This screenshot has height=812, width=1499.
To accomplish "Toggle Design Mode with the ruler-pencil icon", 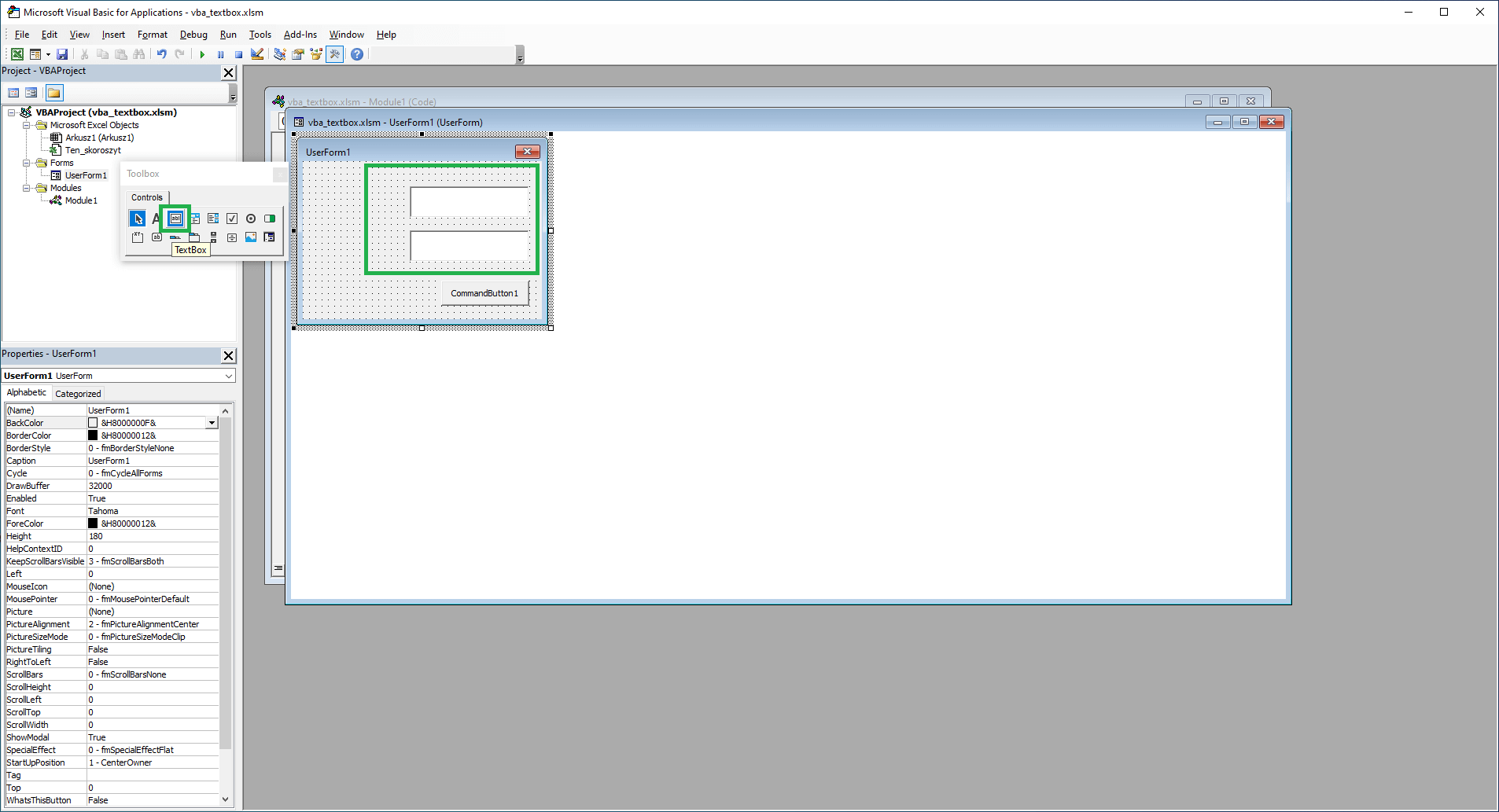I will pos(257,54).
